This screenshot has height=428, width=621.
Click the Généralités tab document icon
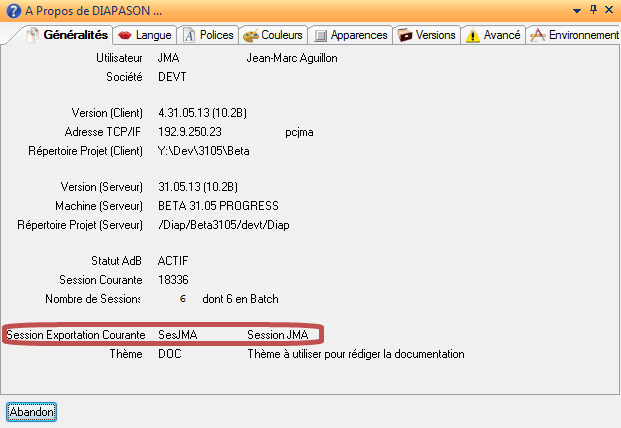point(33,35)
